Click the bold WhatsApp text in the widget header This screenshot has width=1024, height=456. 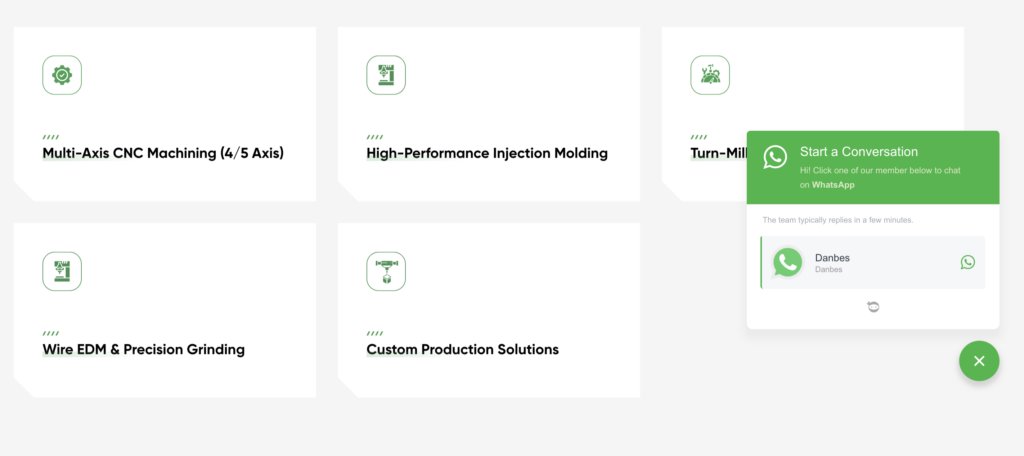coord(833,185)
